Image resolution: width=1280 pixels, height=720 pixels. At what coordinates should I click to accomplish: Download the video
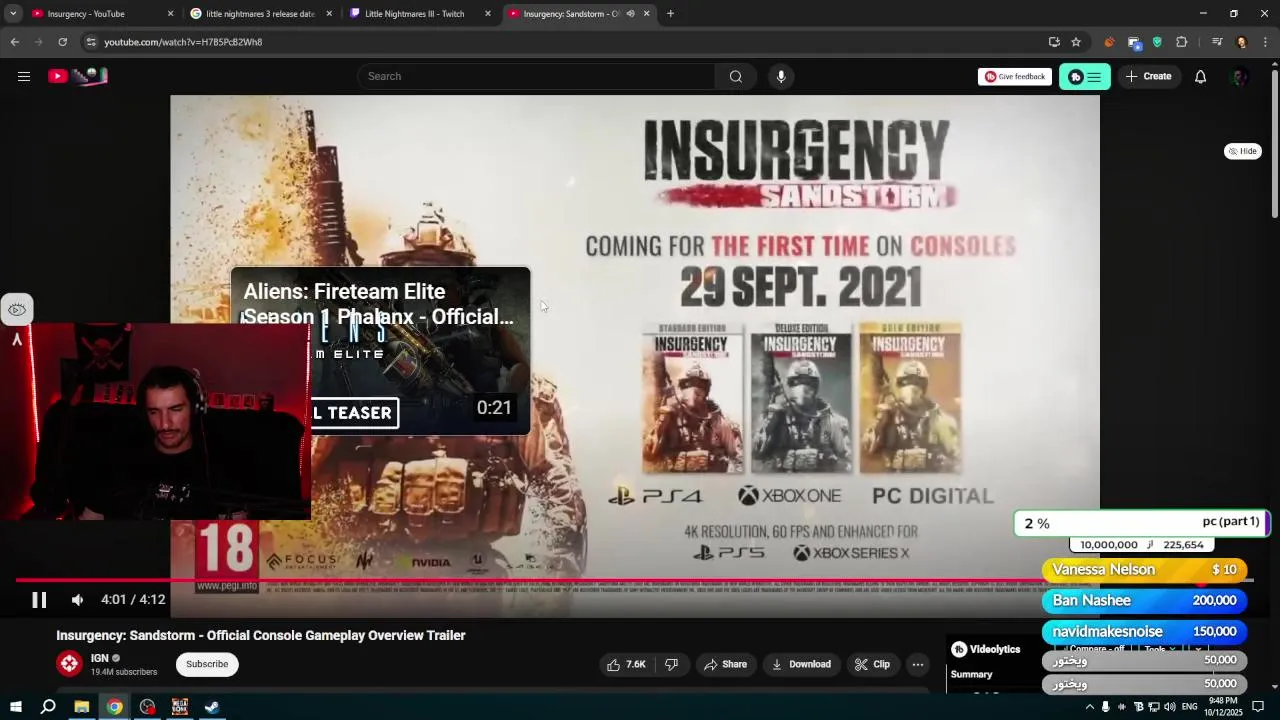(x=801, y=664)
